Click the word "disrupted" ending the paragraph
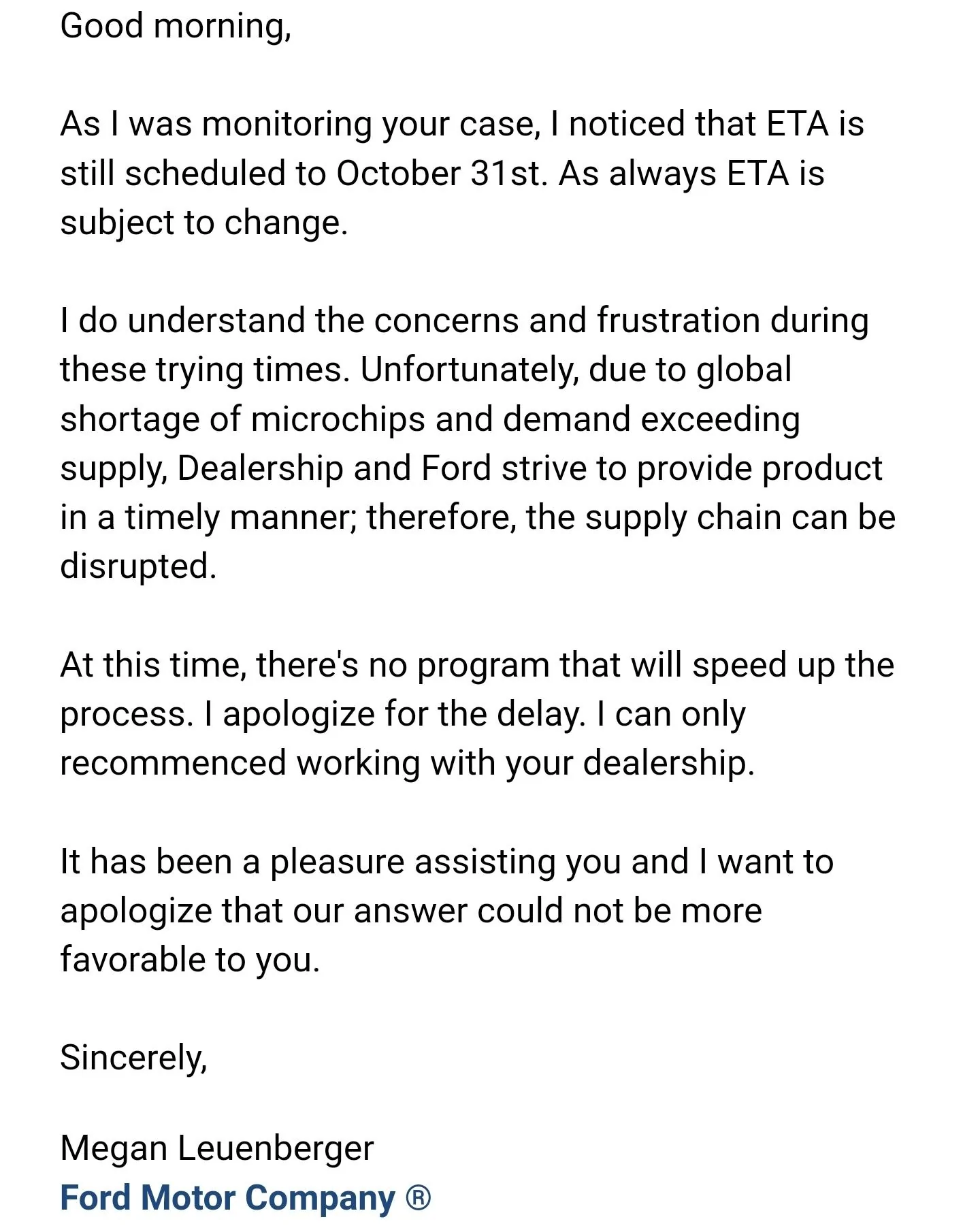This screenshot has width=980, height=1228. coord(137,566)
